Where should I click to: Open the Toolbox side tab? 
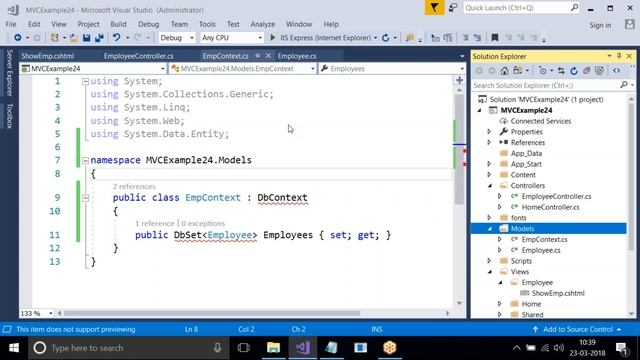coord(10,116)
